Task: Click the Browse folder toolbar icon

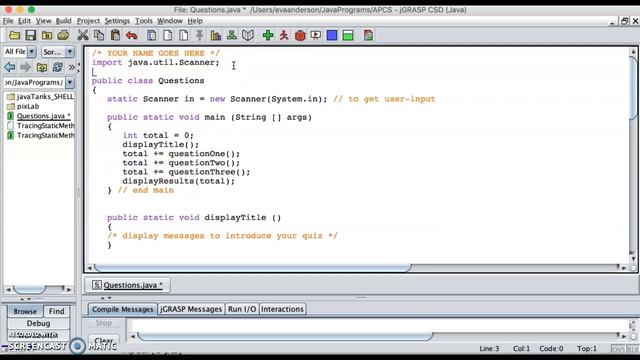Action: [47, 36]
